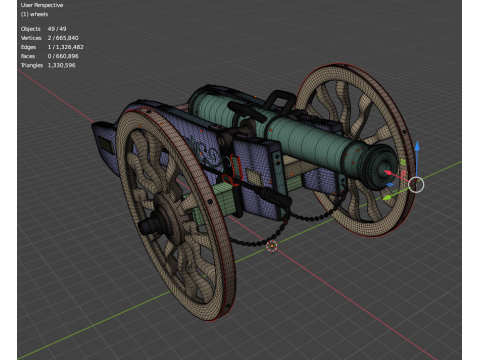Click the Objects 49 / 49 statistic
The width and height of the screenshot is (480, 360).
44,29
